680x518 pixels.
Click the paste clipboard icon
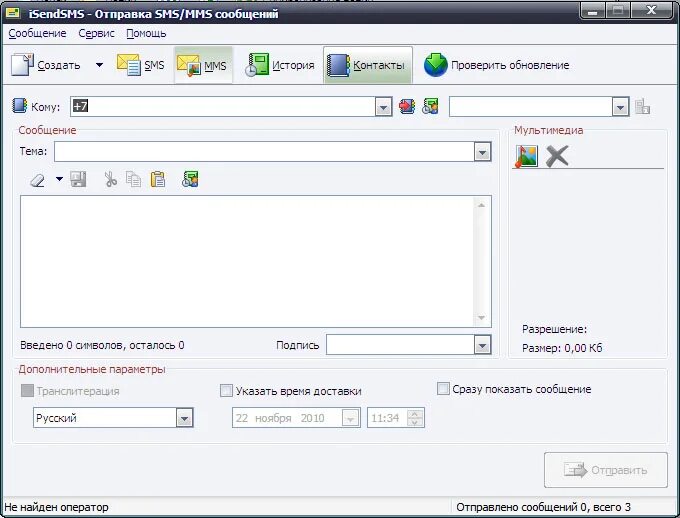[x=158, y=179]
